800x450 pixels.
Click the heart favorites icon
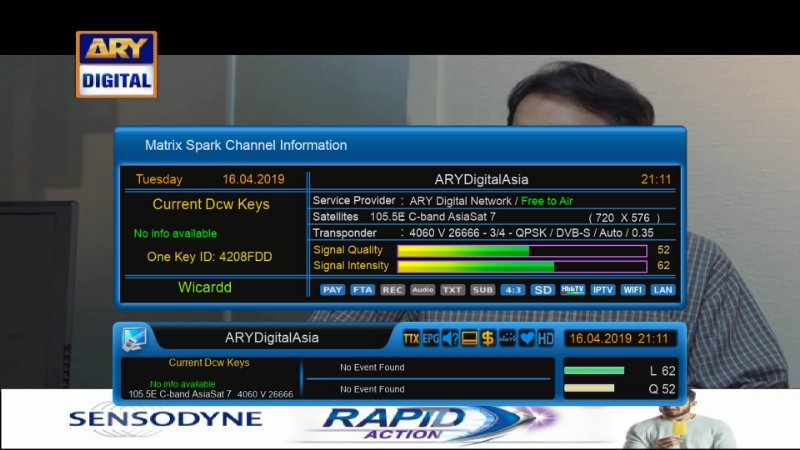point(527,338)
